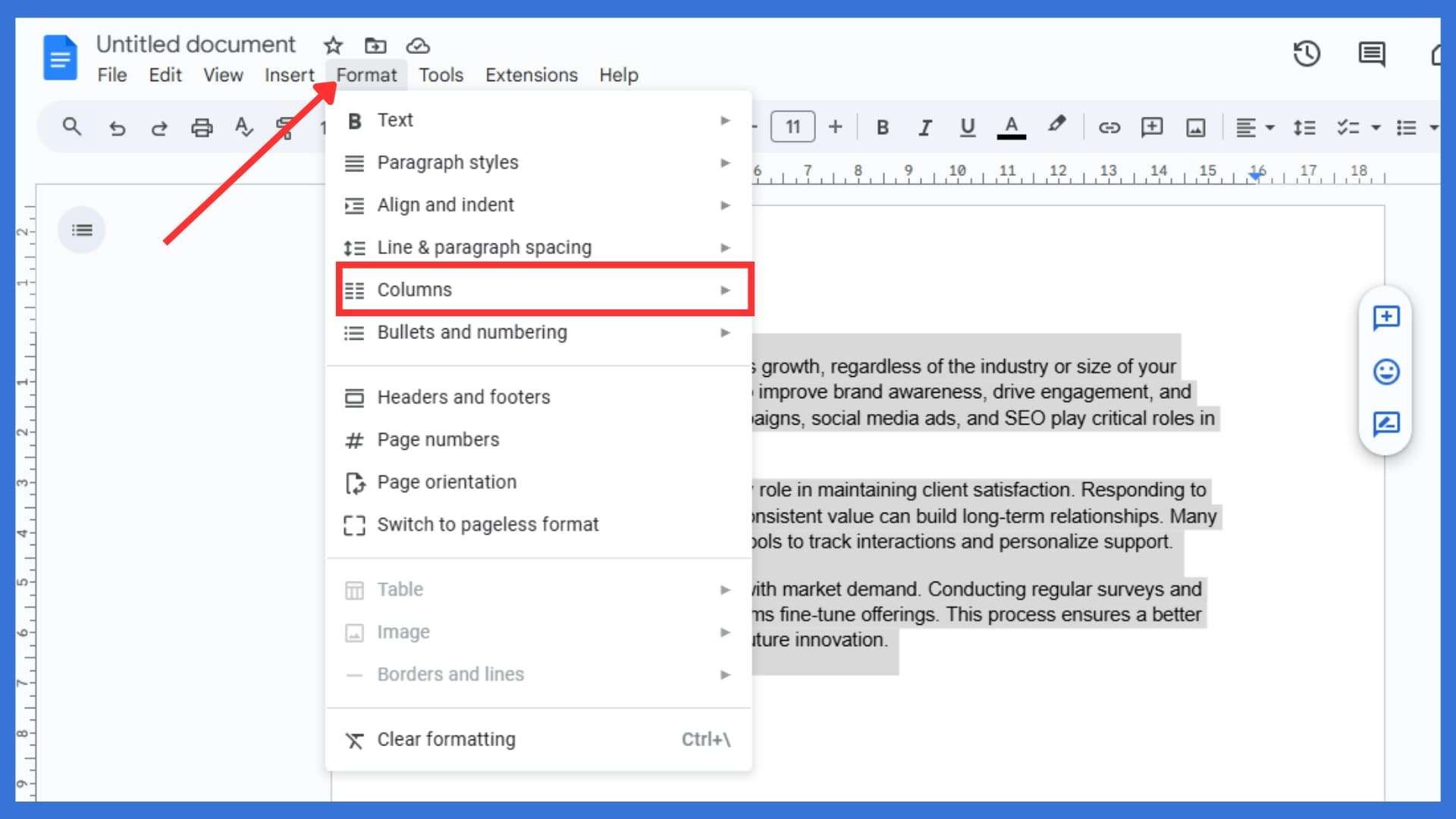Expand Align and indent submenu
Screen dimensions: 1456x819
[x=538, y=205]
